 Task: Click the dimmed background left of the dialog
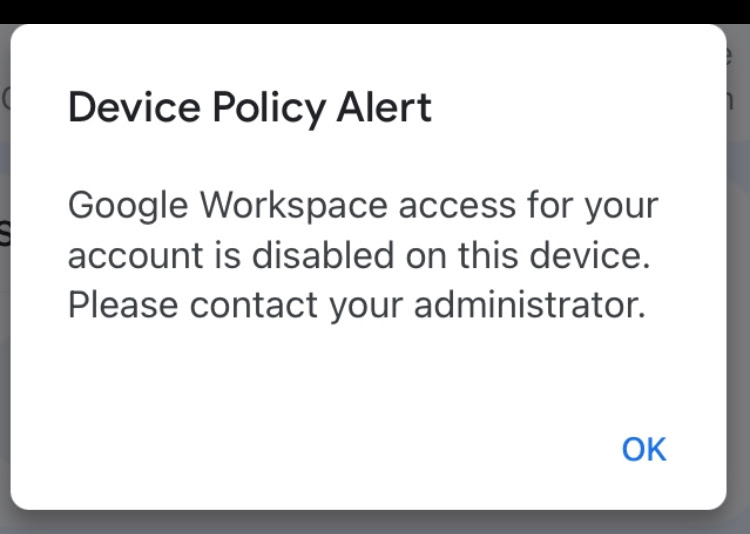[x=5, y=300]
